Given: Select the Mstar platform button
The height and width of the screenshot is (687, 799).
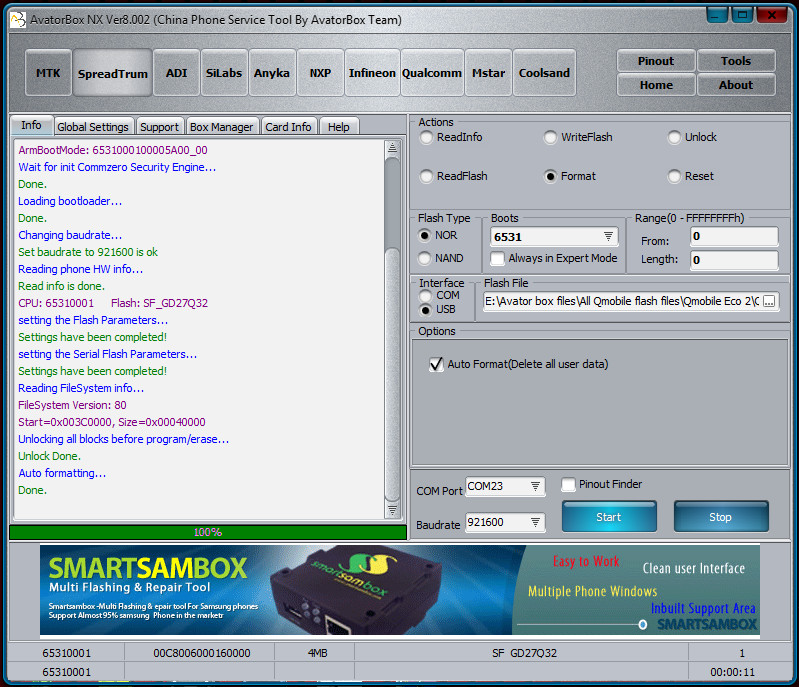Looking at the screenshot, I should [x=488, y=73].
